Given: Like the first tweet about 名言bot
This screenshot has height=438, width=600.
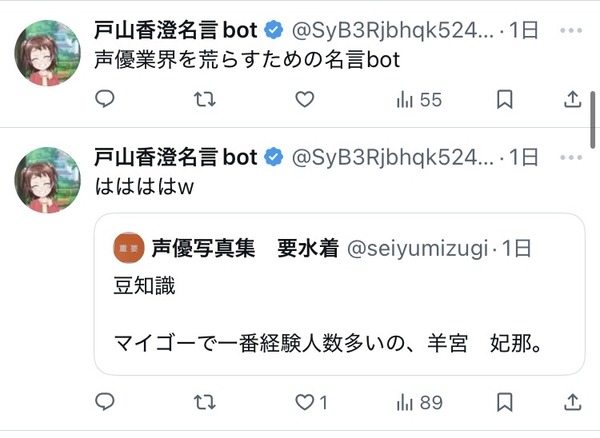Looking at the screenshot, I should [x=305, y=99].
